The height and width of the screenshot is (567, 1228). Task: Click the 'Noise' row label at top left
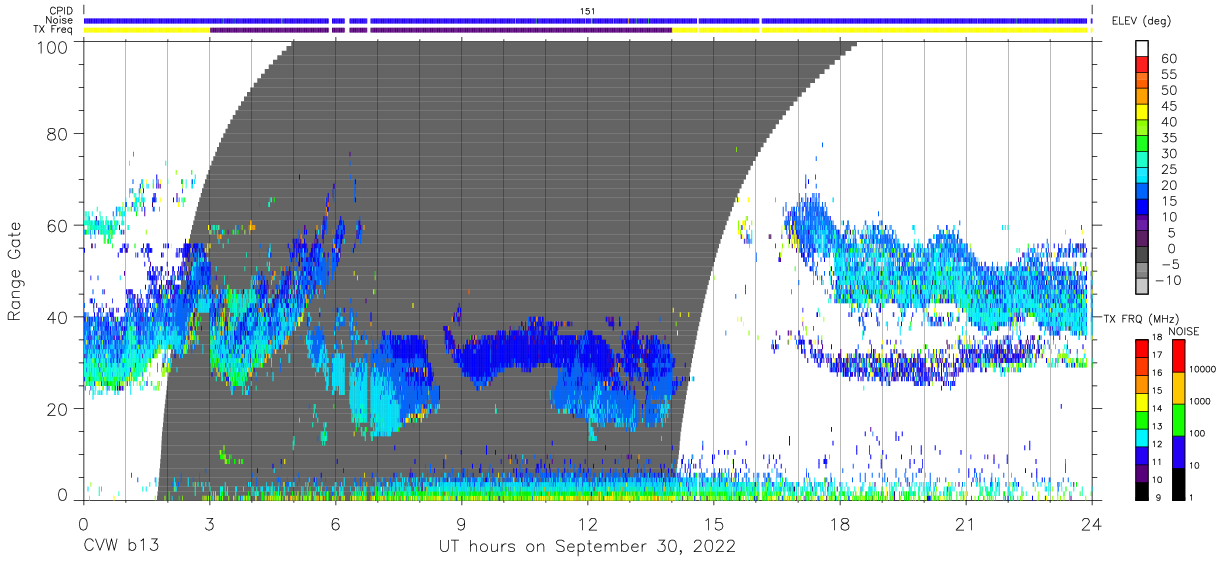(60, 20)
